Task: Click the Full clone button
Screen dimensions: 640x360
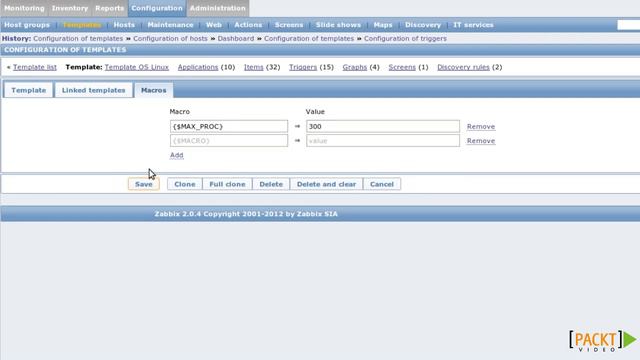Action: click(x=227, y=184)
